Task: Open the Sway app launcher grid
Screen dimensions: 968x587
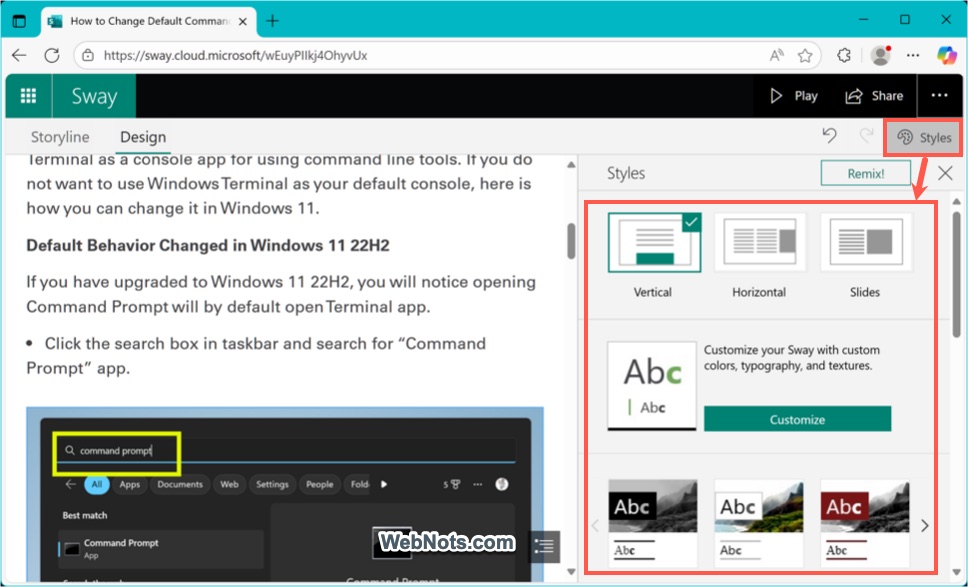Action: point(28,96)
